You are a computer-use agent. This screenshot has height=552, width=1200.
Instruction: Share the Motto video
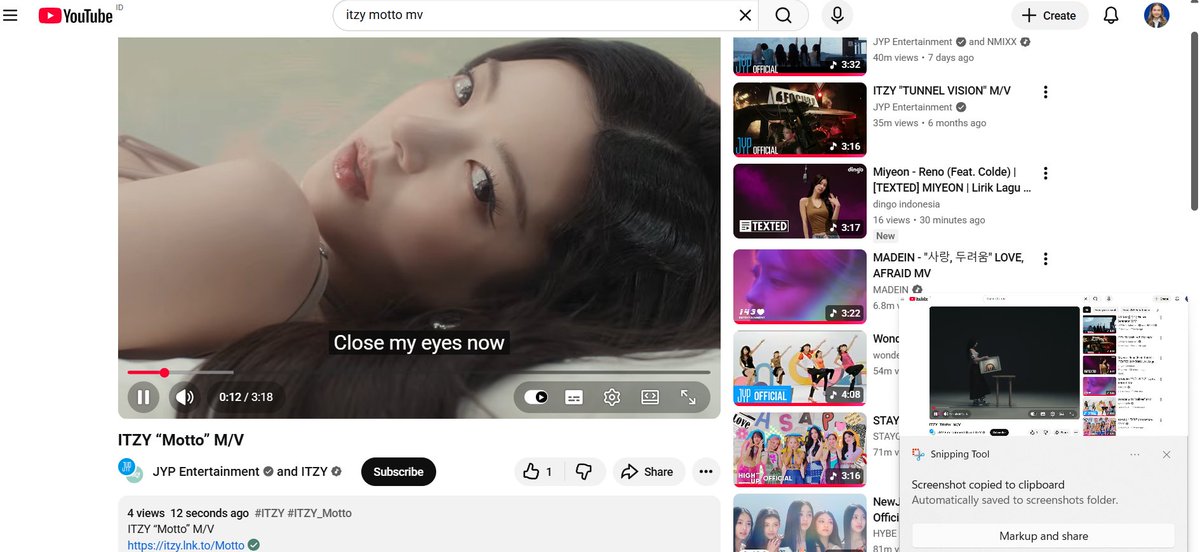pyautogui.click(x=648, y=472)
